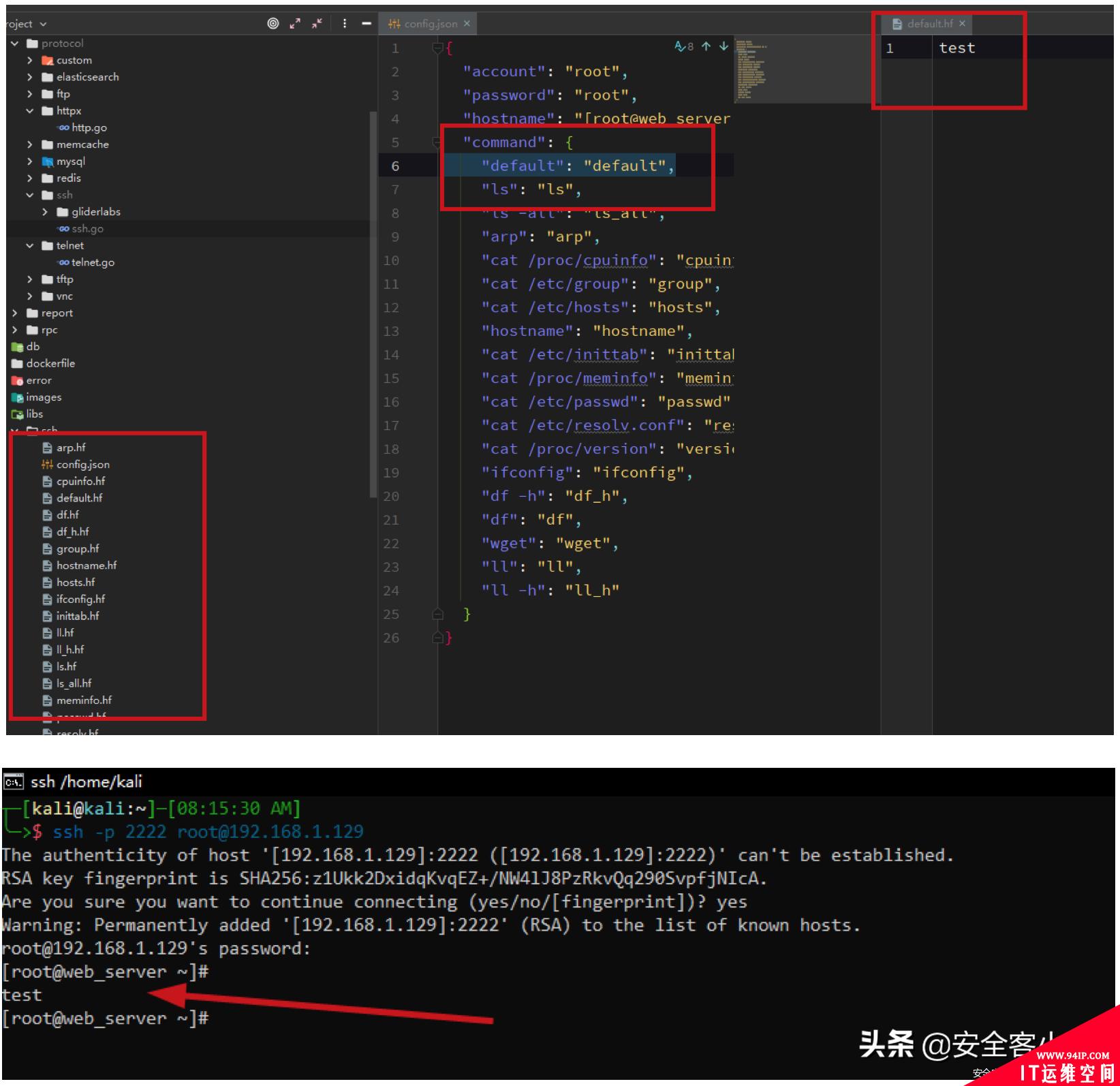Image resolution: width=1120 pixels, height=1086 pixels.
Task: Open inittab.hf file
Action: pyautogui.click(x=71, y=616)
